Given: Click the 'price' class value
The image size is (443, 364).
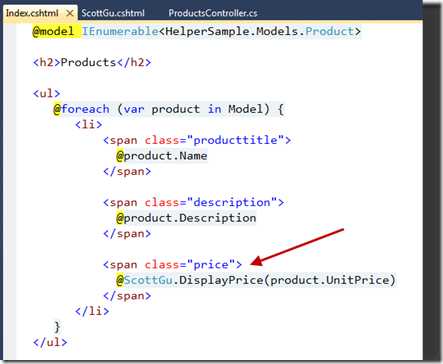Looking at the screenshot, I should point(211,265).
